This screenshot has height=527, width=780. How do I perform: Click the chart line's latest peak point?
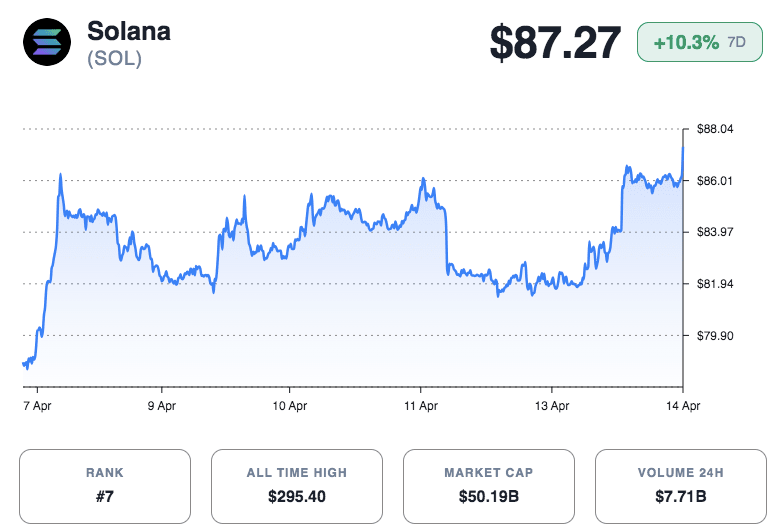click(x=683, y=148)
